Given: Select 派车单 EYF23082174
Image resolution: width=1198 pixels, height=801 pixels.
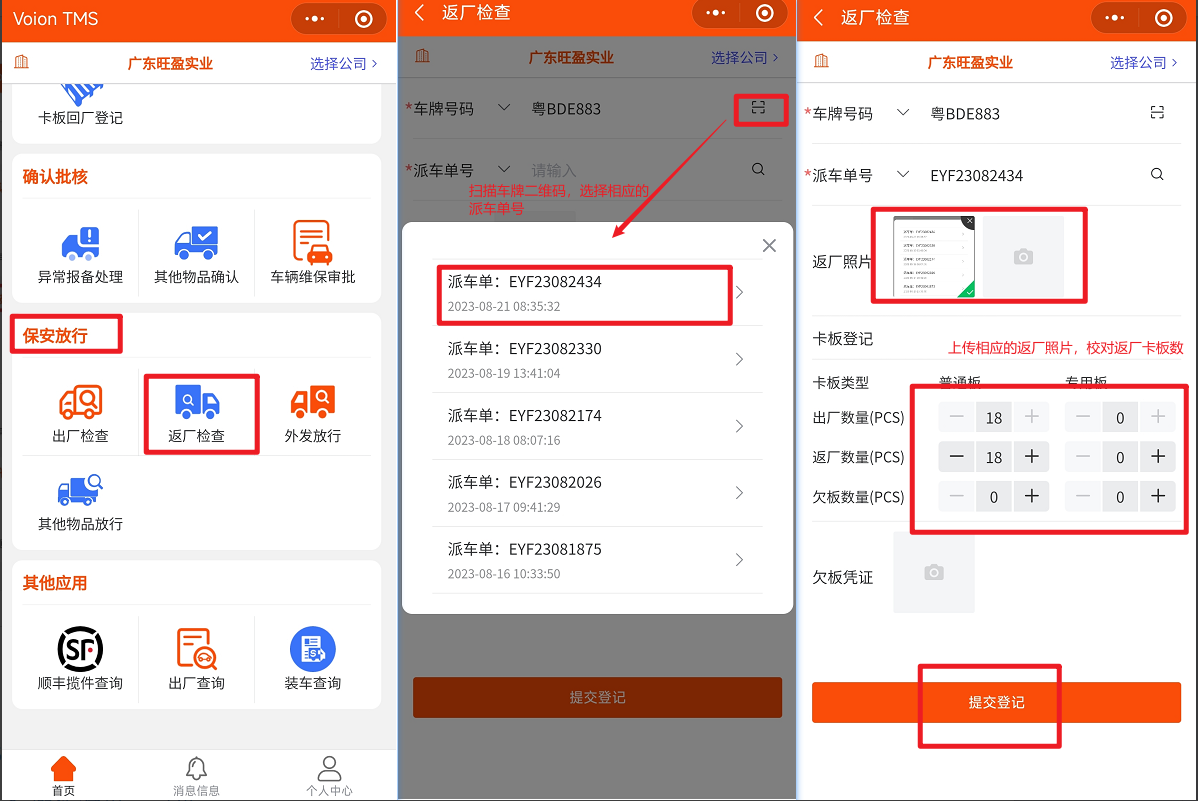Looking at the screenshot, I should coord(597,426).
